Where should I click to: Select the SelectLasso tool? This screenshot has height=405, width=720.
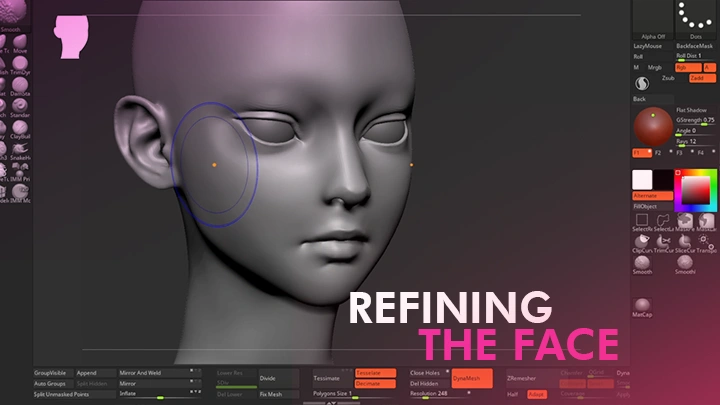[663, 223]
